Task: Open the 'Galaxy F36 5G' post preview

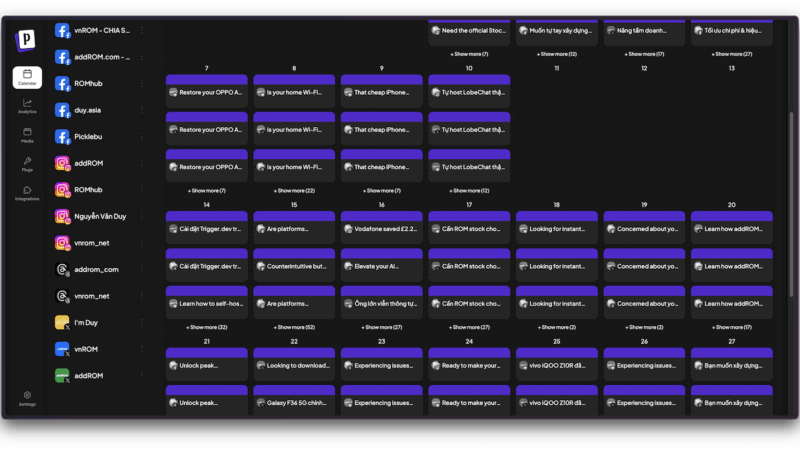Action: 294,403
